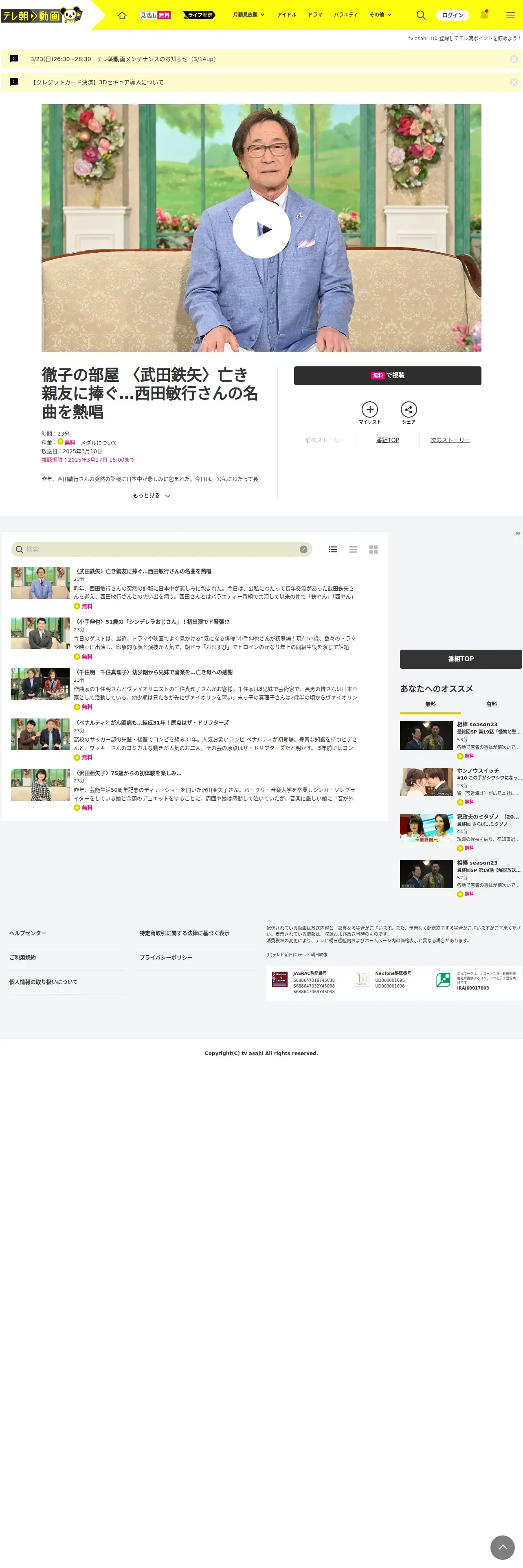Select 無料 recommendations tab

click(430, 704)
